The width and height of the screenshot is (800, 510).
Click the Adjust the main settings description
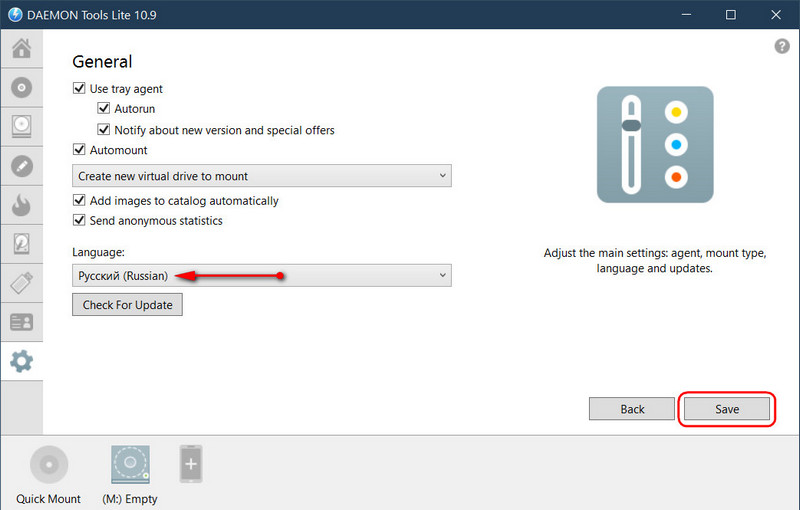(x=655, y=261)
